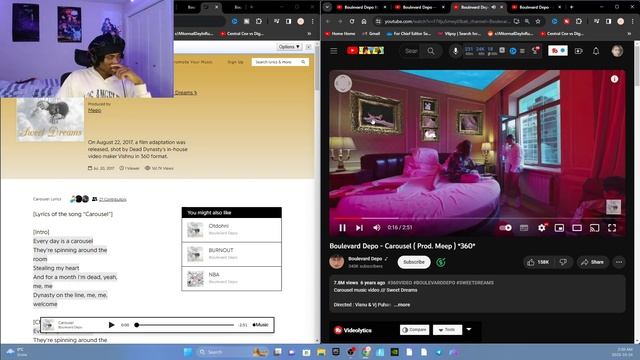Open BURNOUT song suggestion
This screenshot has width=640, height=360.
click(x=231, y=254)
